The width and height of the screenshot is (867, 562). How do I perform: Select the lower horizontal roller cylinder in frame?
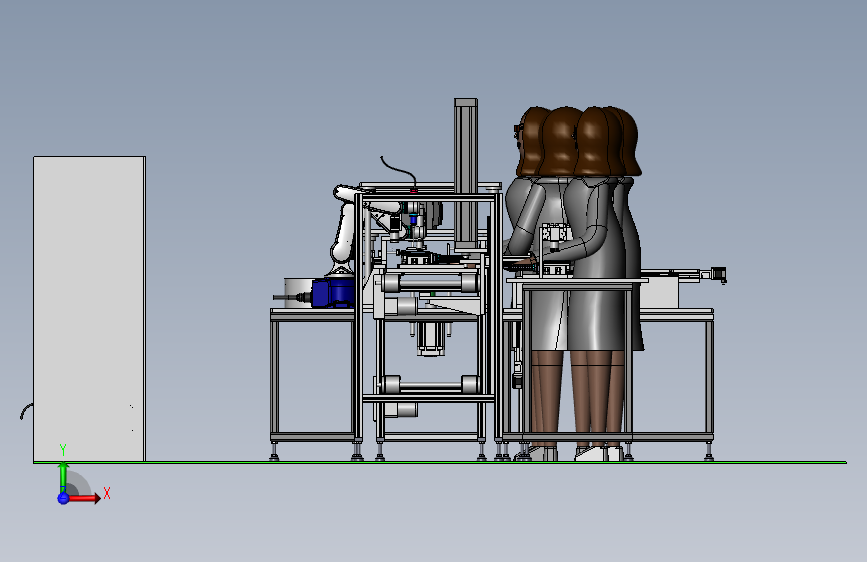pos(430,384)
